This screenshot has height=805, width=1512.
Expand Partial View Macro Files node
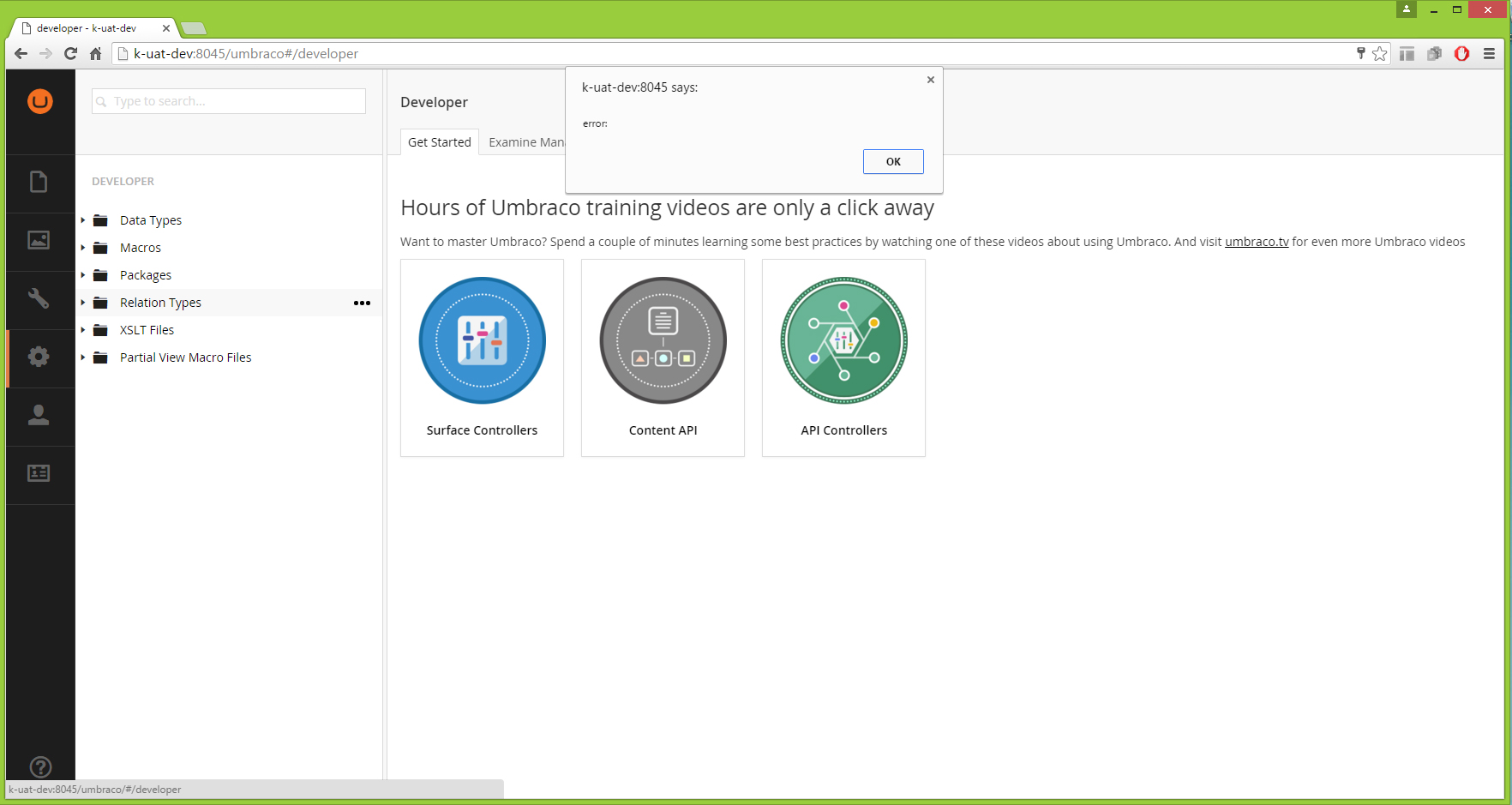point(83,357)
